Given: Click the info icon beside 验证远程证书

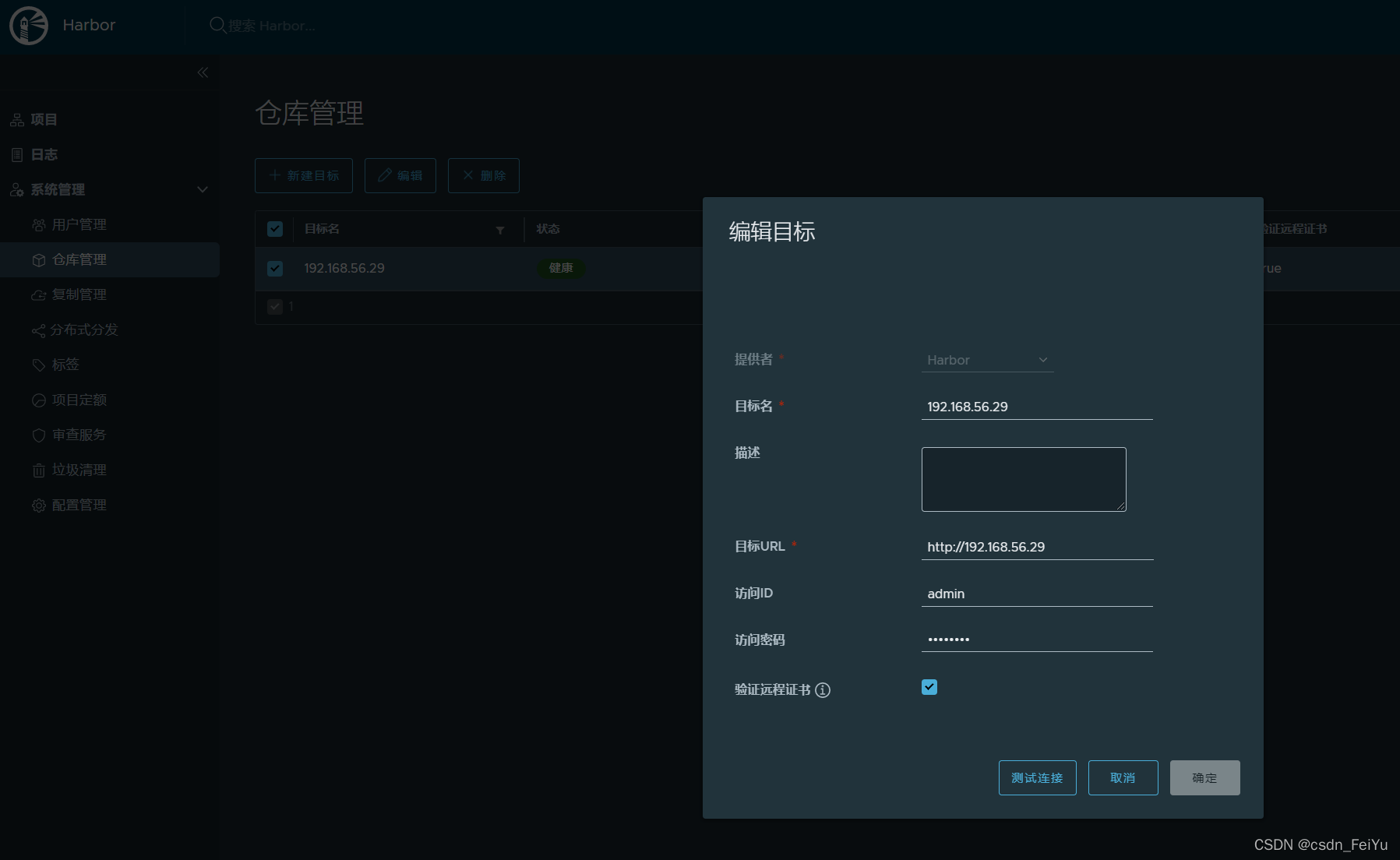Looking at the screenshot, I should (x=823, y=690).
